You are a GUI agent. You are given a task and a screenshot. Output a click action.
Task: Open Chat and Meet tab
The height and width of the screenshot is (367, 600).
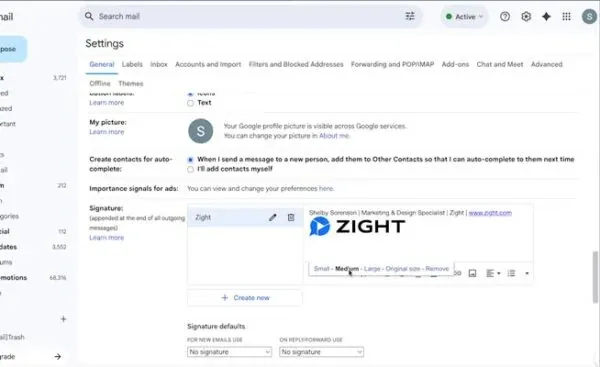point(499,64)
